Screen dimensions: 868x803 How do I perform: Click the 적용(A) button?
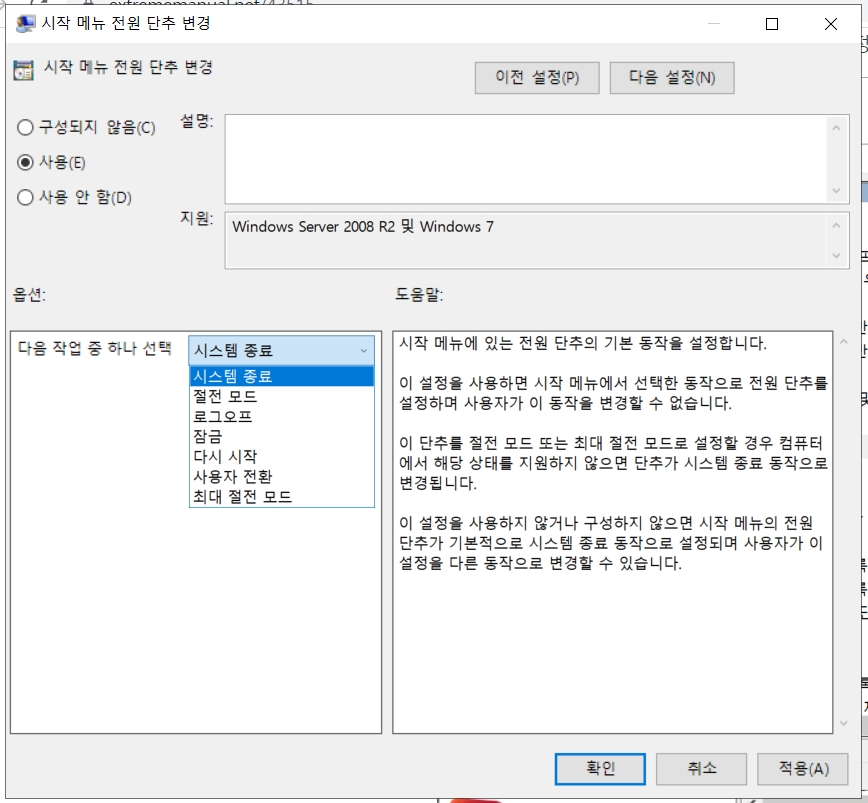pyautogui.click(x=803, y=769)
